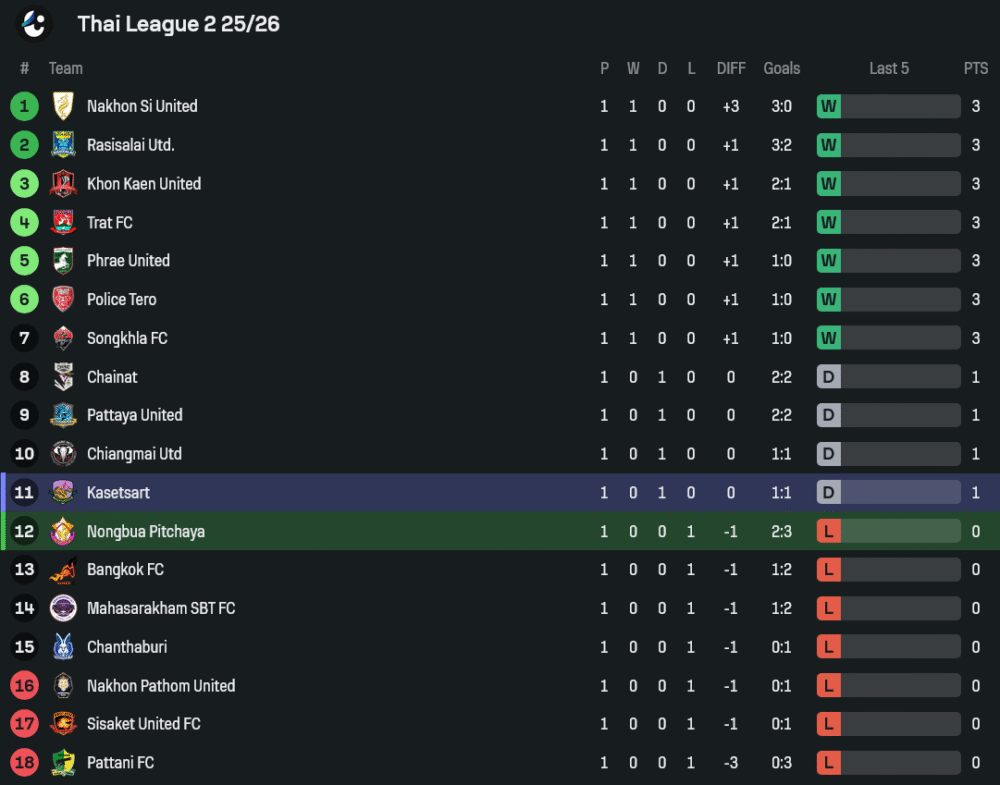Click Police Tero club crest
Screen dimensions: 1000x785
pyautogui.click(x=63, y=299)
